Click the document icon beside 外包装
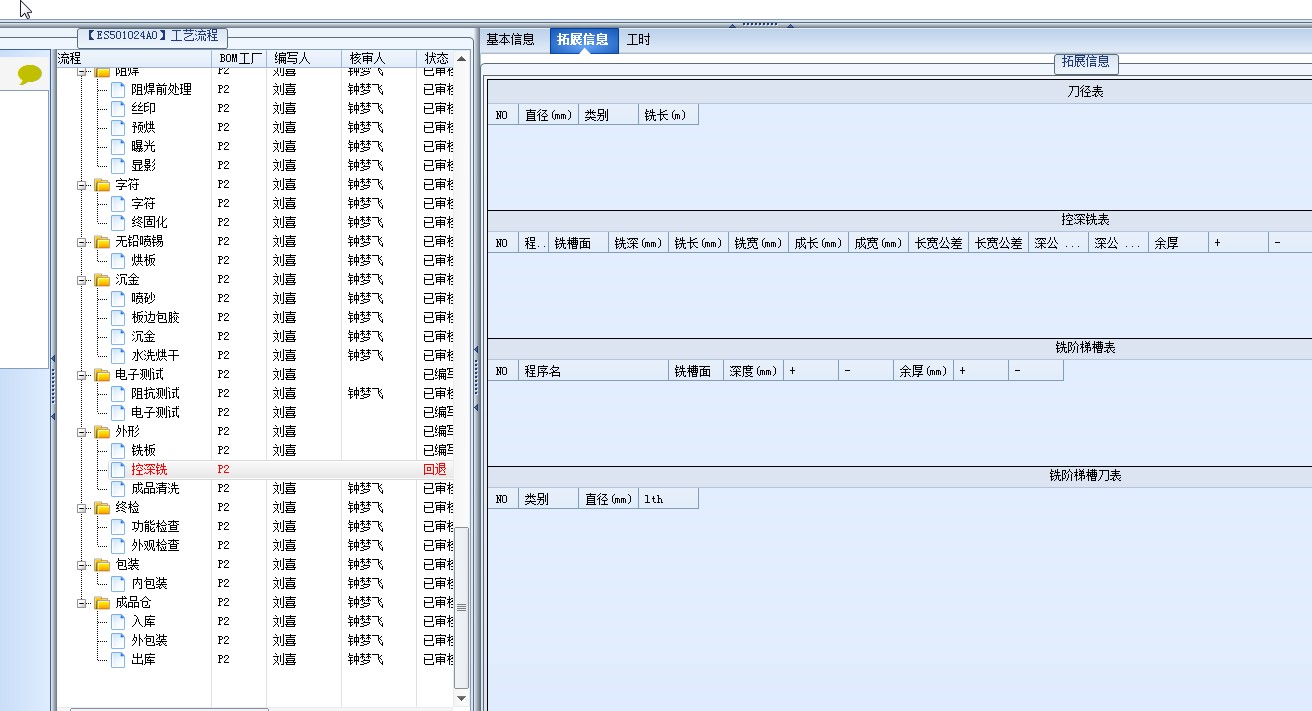1312x711 pixels. pos(118,640)
